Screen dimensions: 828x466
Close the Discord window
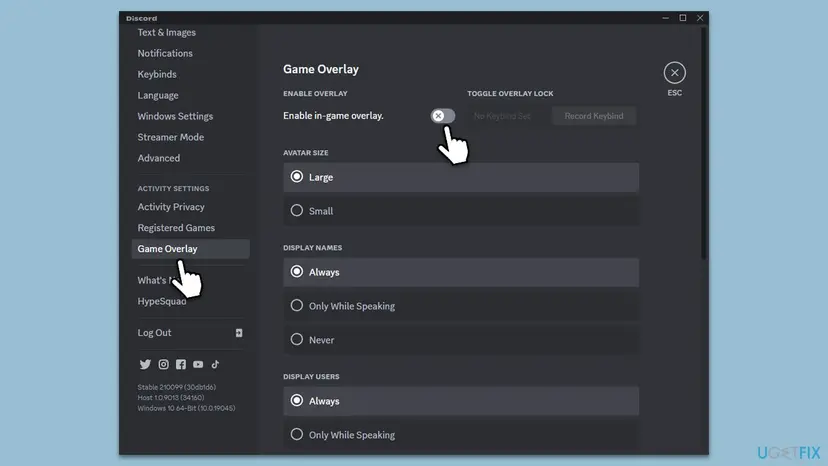tap(700, 18)
